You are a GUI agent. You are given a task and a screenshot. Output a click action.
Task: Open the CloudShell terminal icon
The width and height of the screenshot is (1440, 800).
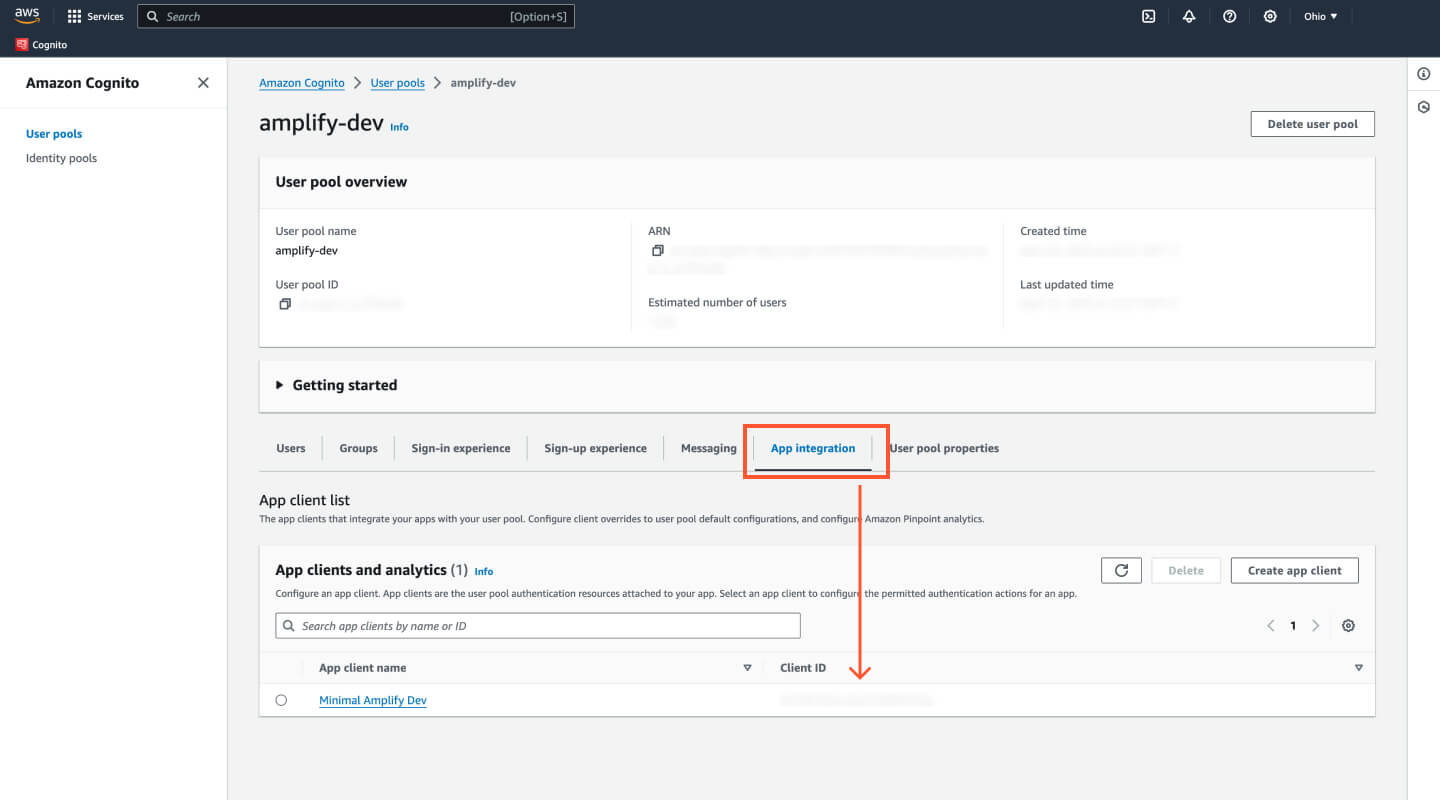(x=1149, y=16)
